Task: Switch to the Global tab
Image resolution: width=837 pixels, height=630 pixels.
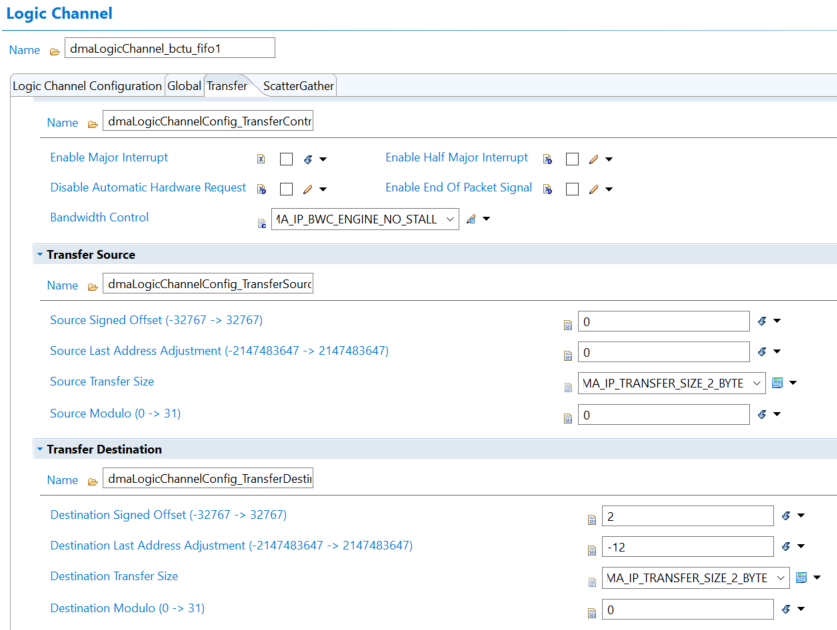Action: coord(184,86)
